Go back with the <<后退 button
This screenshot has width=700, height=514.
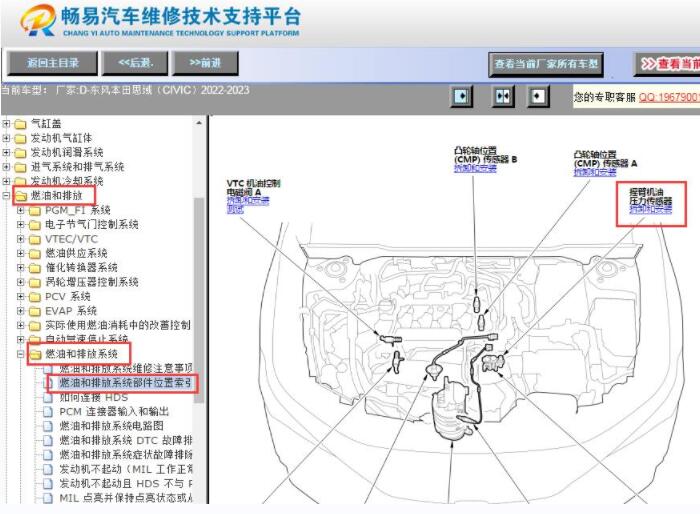135,63
